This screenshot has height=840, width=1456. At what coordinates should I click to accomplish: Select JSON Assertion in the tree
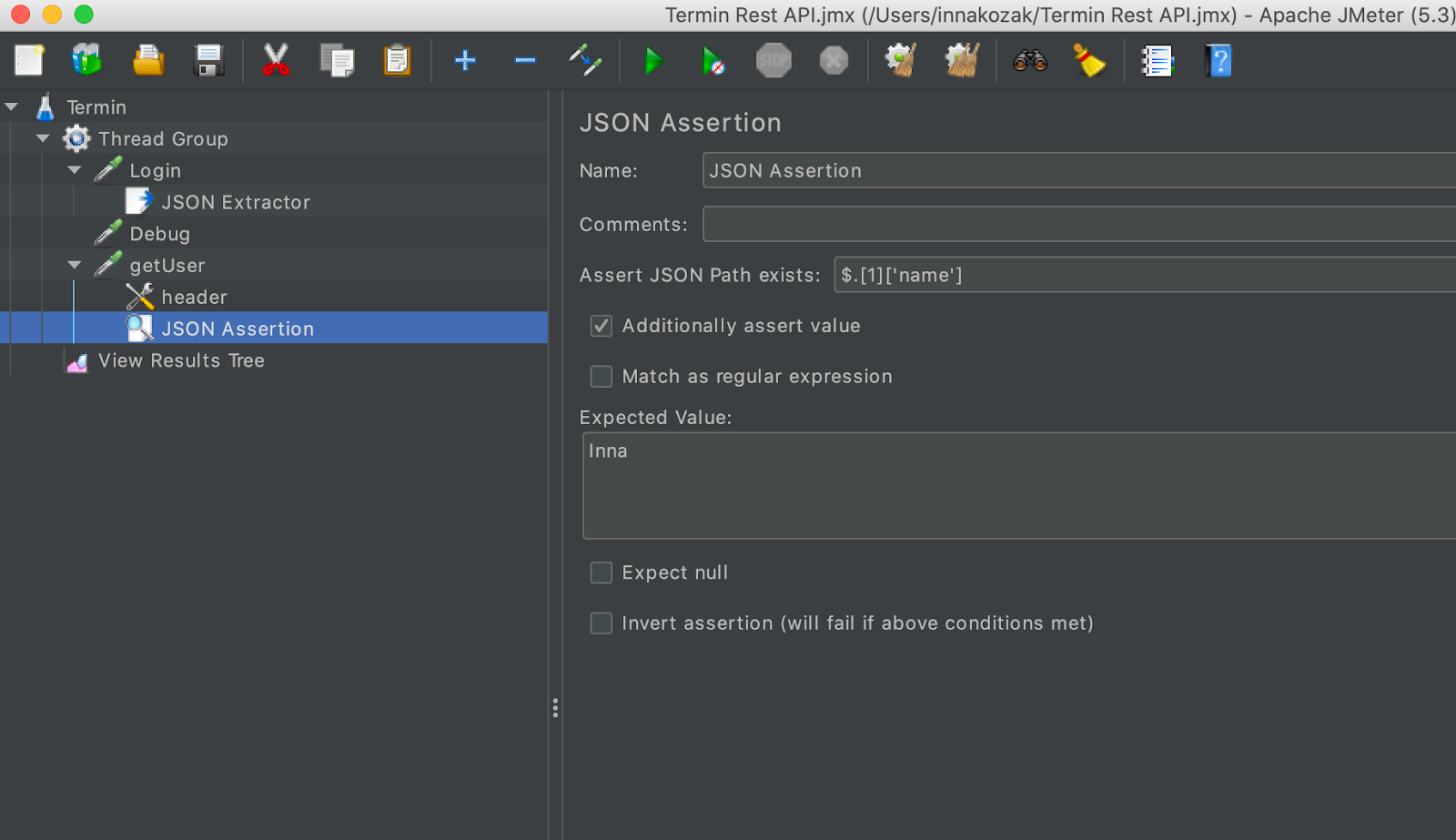click(x=238, y=329)
